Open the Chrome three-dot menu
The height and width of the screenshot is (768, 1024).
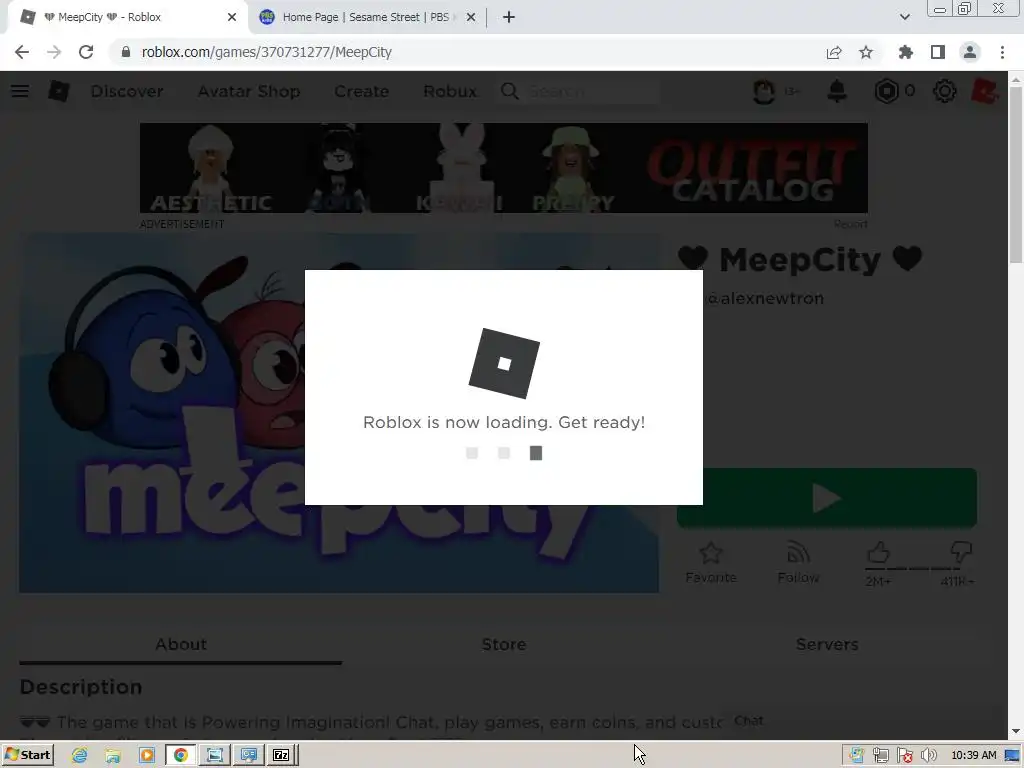point(1002,52)
